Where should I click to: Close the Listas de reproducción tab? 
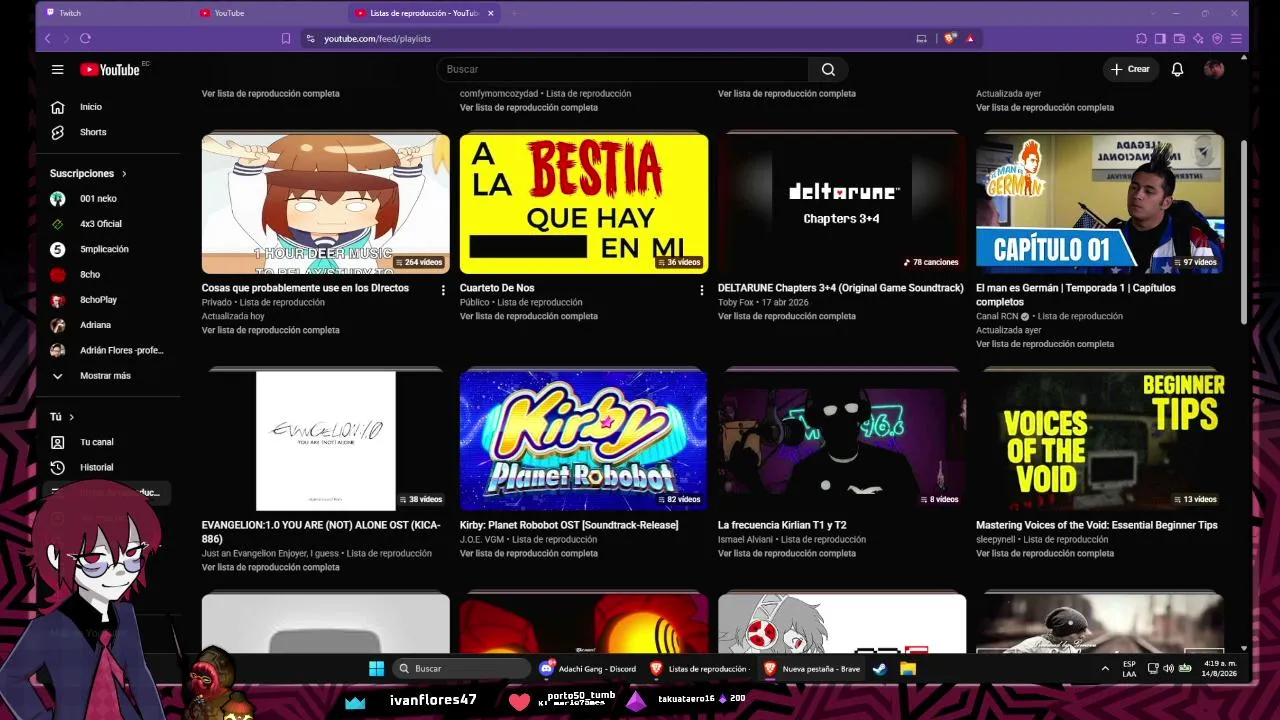coord(489,13)
